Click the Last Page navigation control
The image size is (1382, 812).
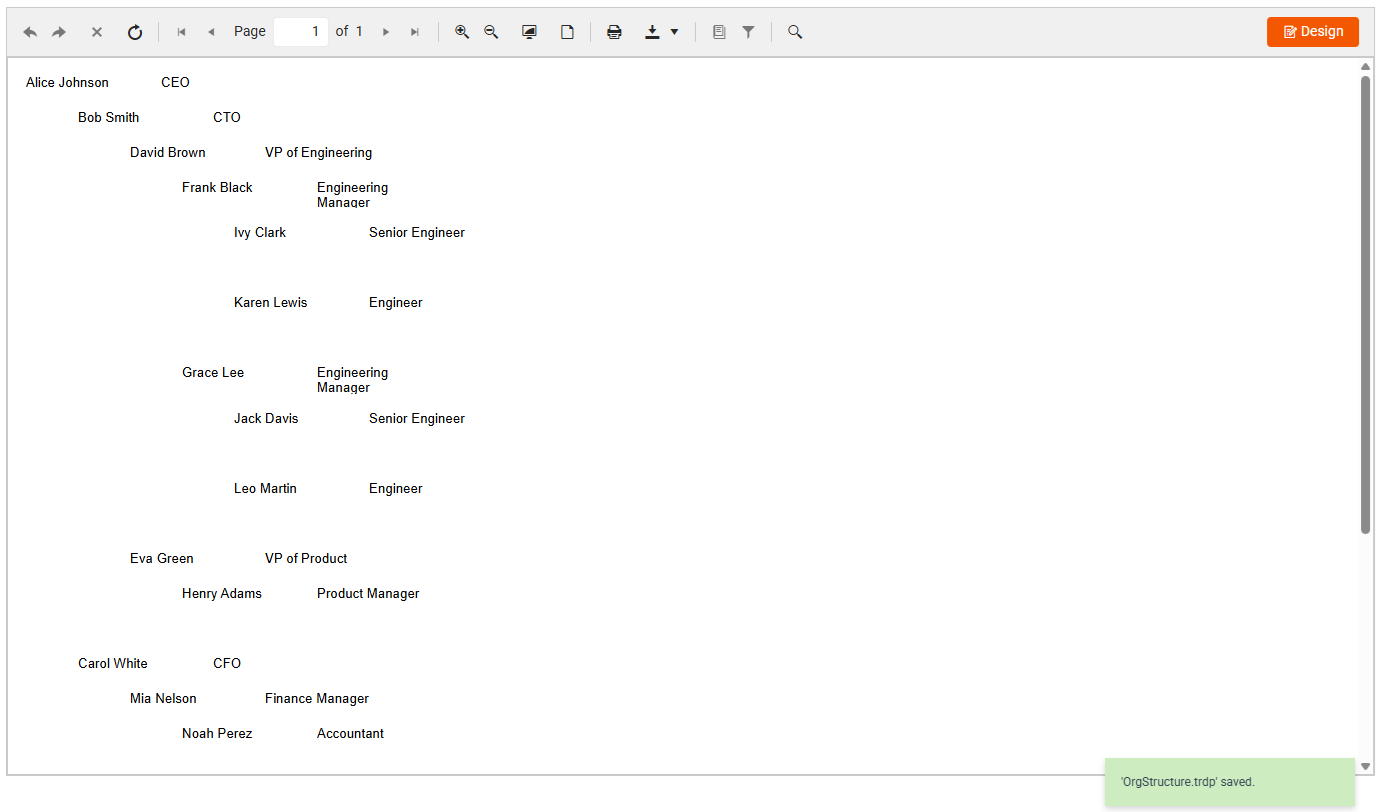(x=415, y=31)
